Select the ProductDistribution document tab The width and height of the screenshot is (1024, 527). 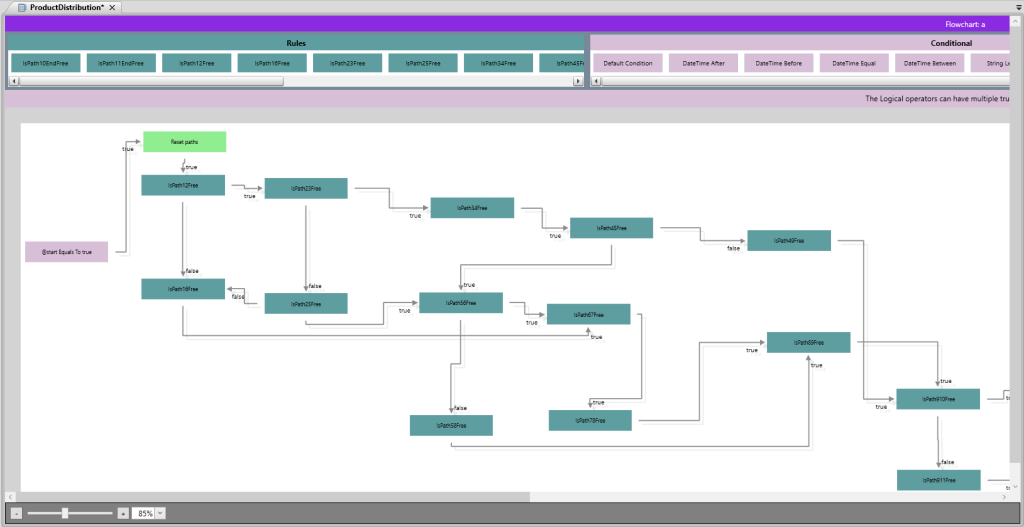pyautogui.click(x=66, y=7)
